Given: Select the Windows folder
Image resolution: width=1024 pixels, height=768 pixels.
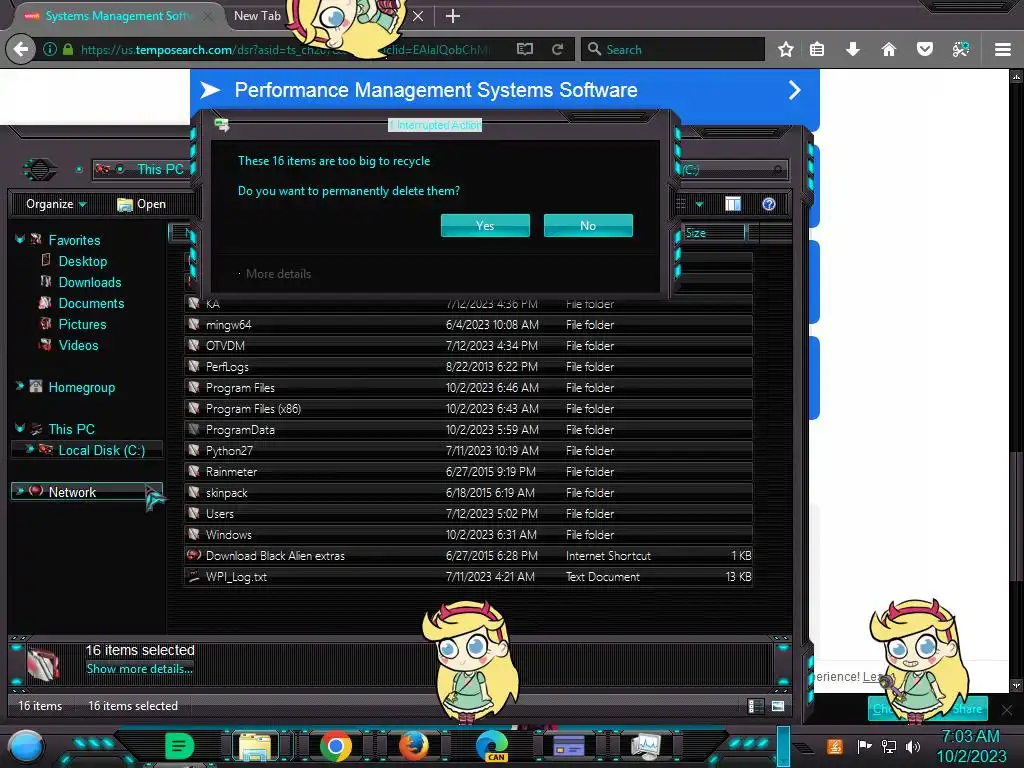Looking at the screenshot, I should tap(468, 534).
